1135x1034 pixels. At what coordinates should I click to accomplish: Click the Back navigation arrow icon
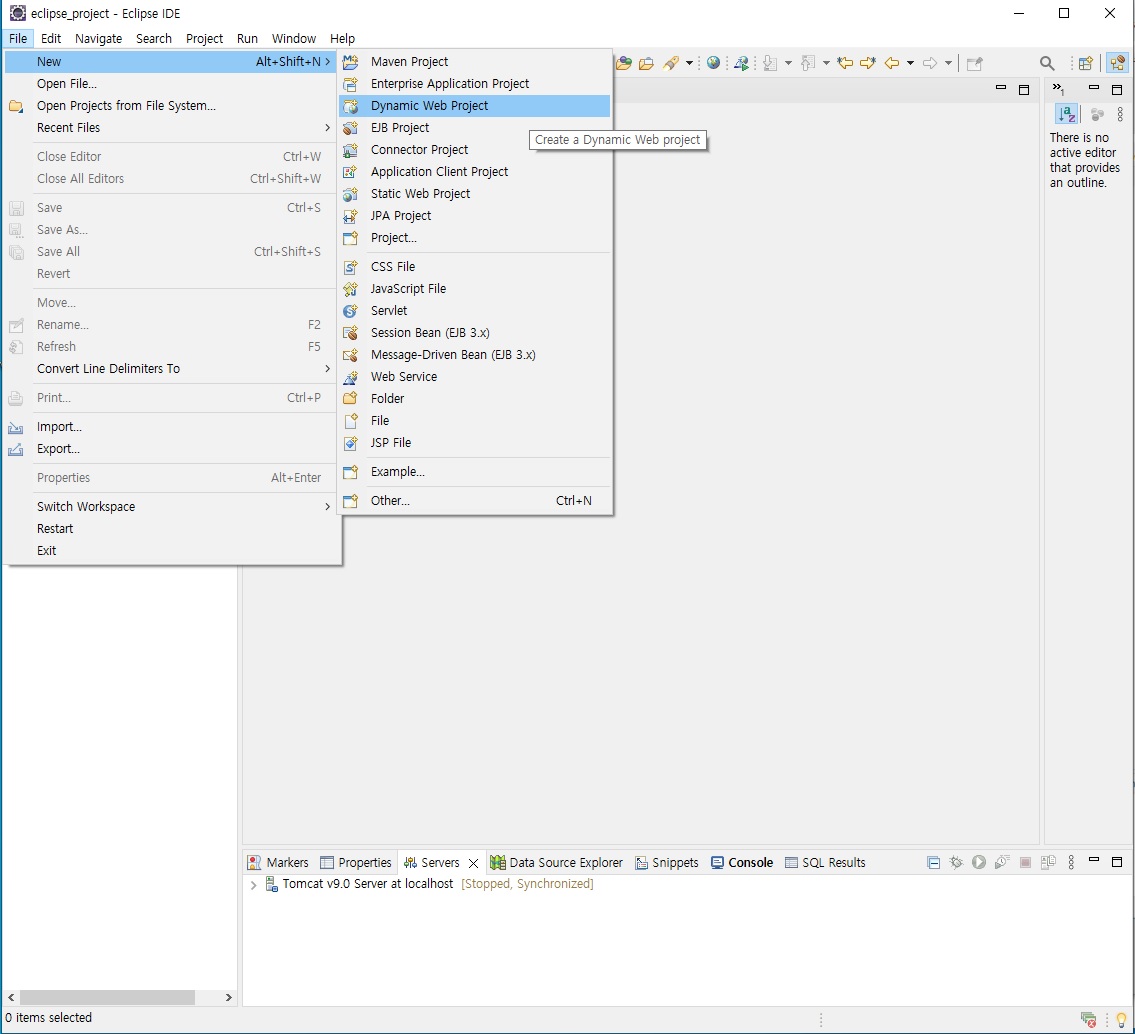tap(892, 64)
